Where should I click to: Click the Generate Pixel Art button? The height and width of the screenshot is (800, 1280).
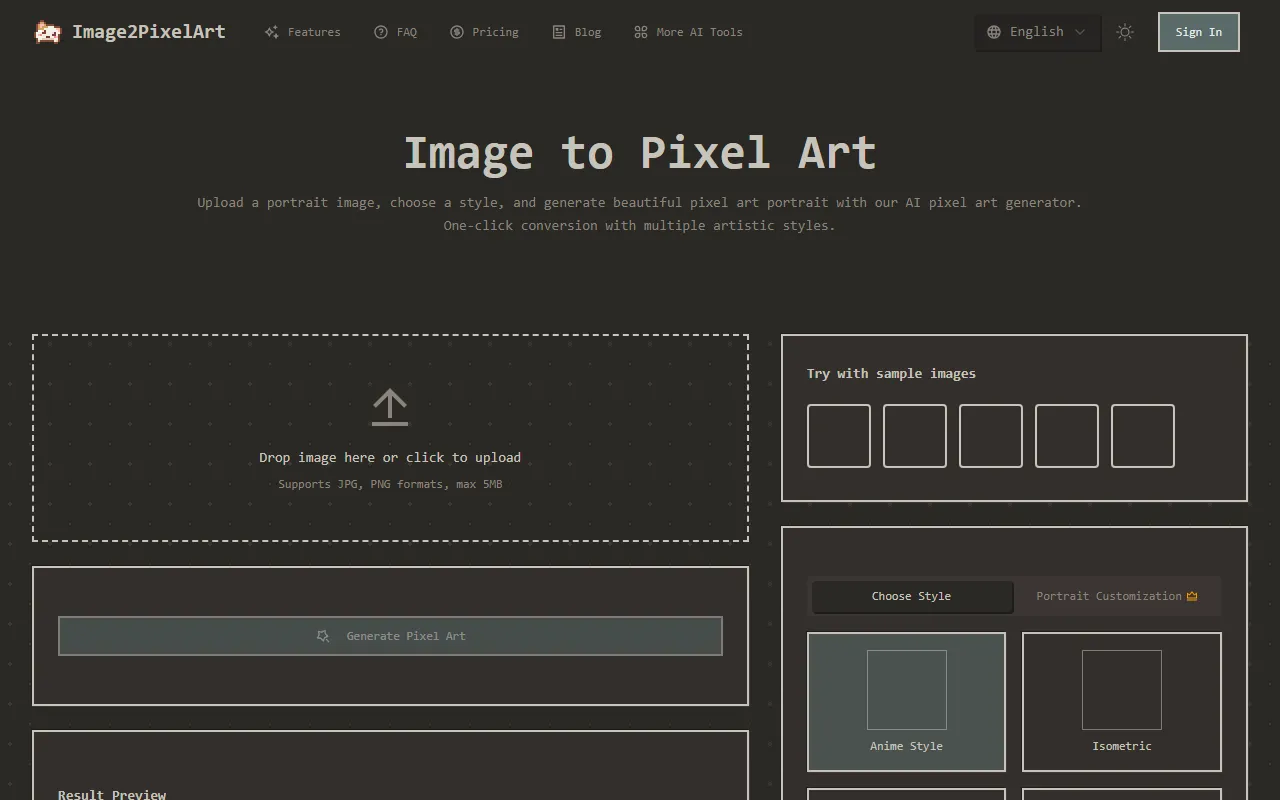[x=390, y=636]
